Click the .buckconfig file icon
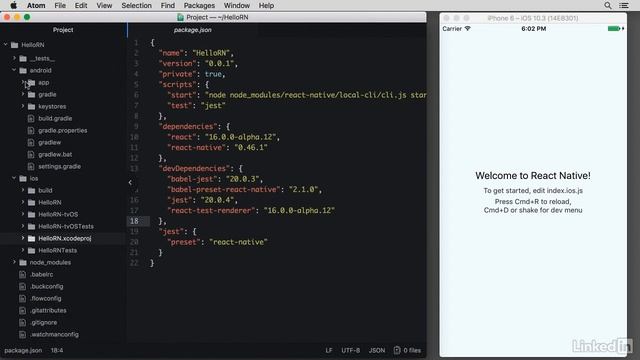Screen dimensions: 640x360 coord(22,287)
